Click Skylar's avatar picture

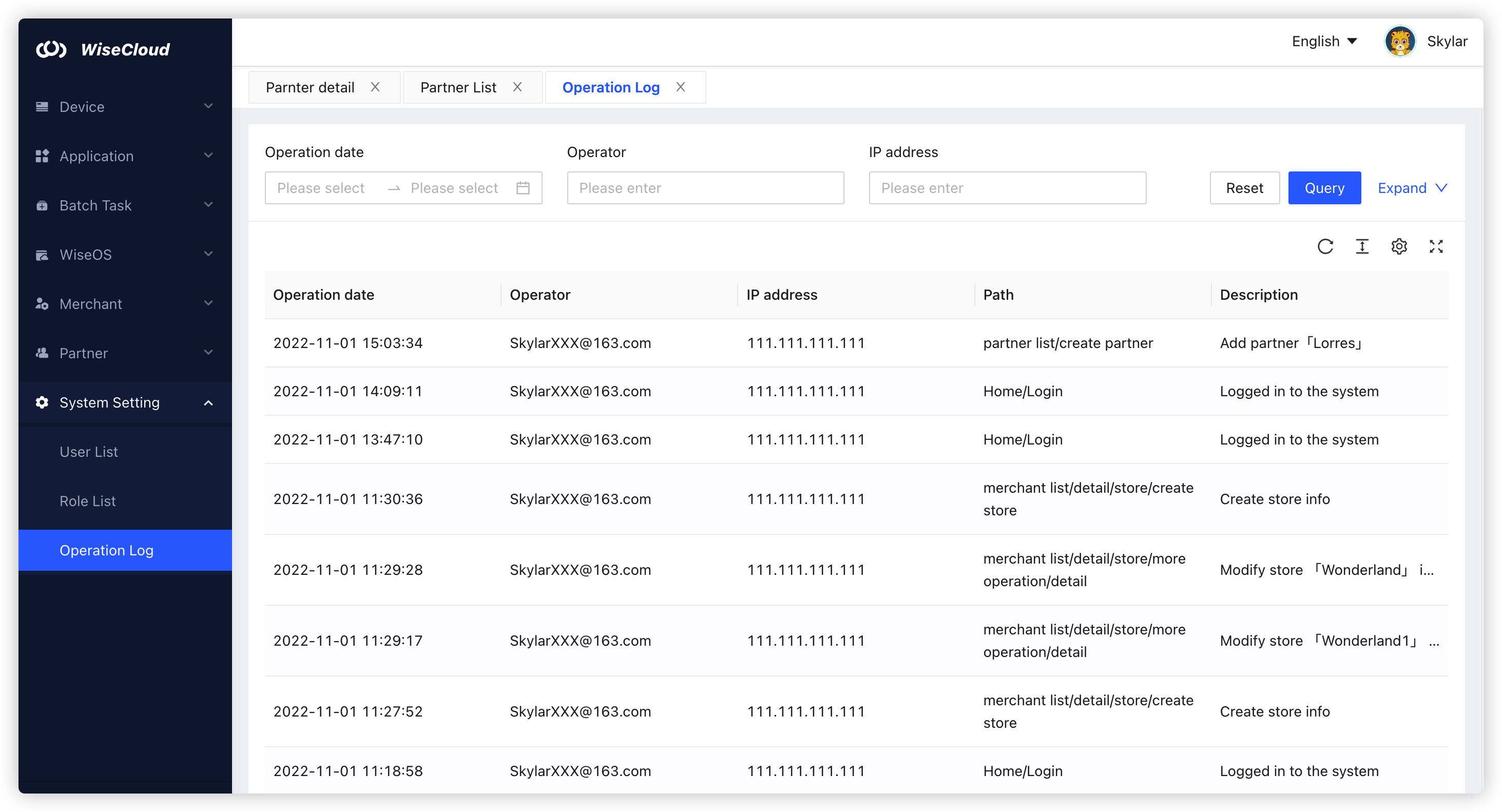click(1399, 42)
